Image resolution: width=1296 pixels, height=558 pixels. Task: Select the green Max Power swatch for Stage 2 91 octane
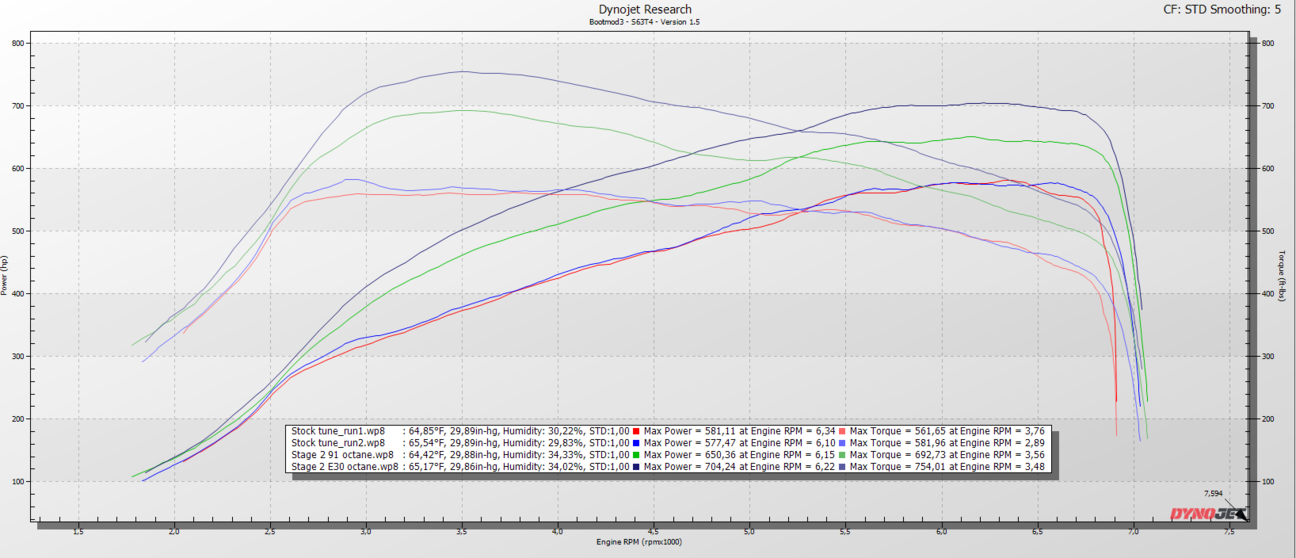tap(636, 454)
